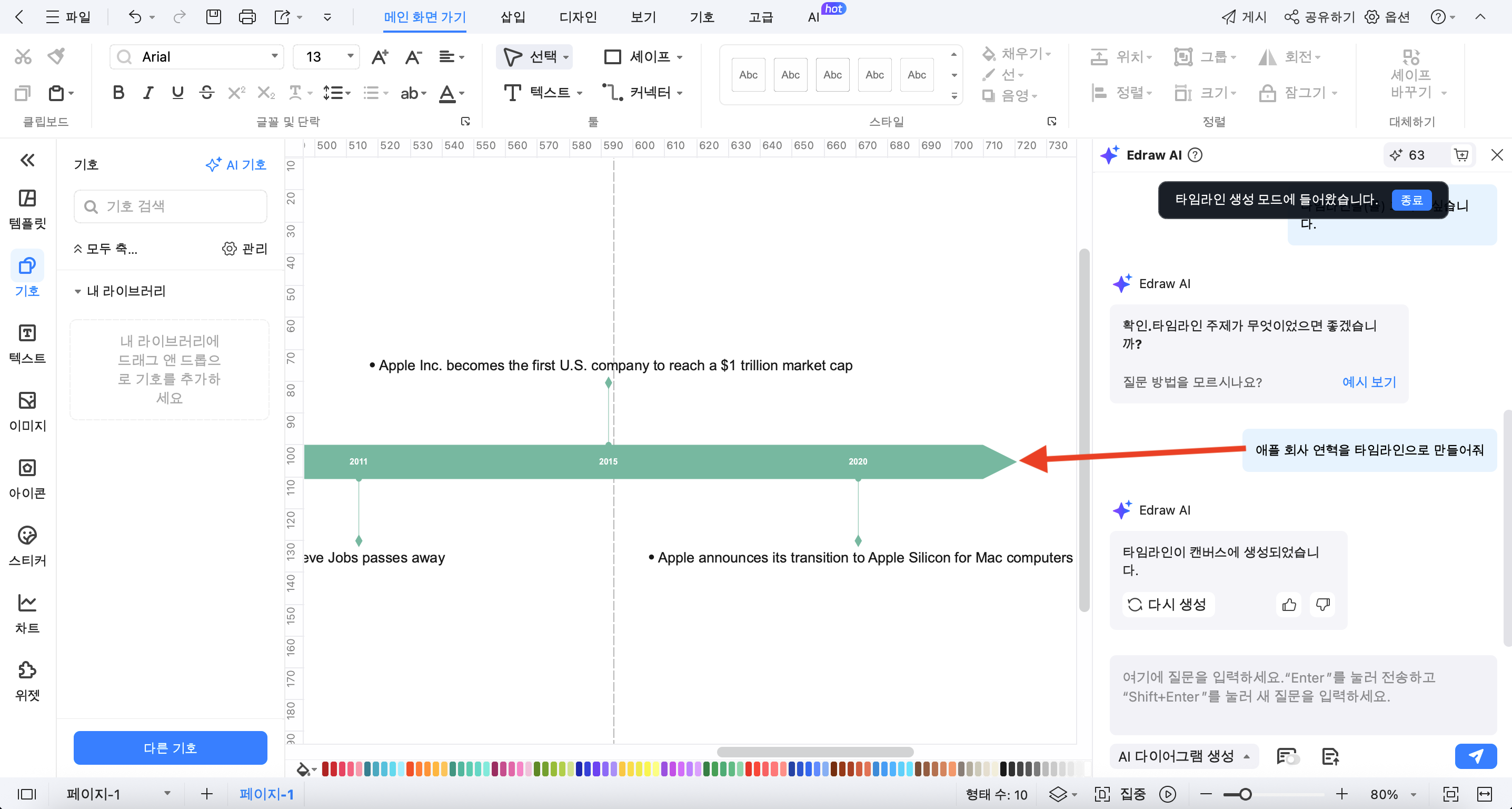Click the horizontal scrollbar under the canvas
The width and height of the screenshot is (1512, 809).
[x=814, y=752]
